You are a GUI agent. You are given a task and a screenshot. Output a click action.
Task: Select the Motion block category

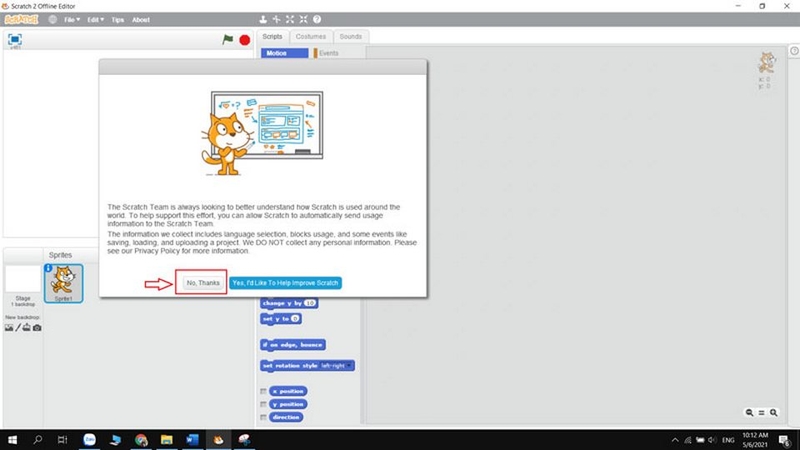[285, 53]
